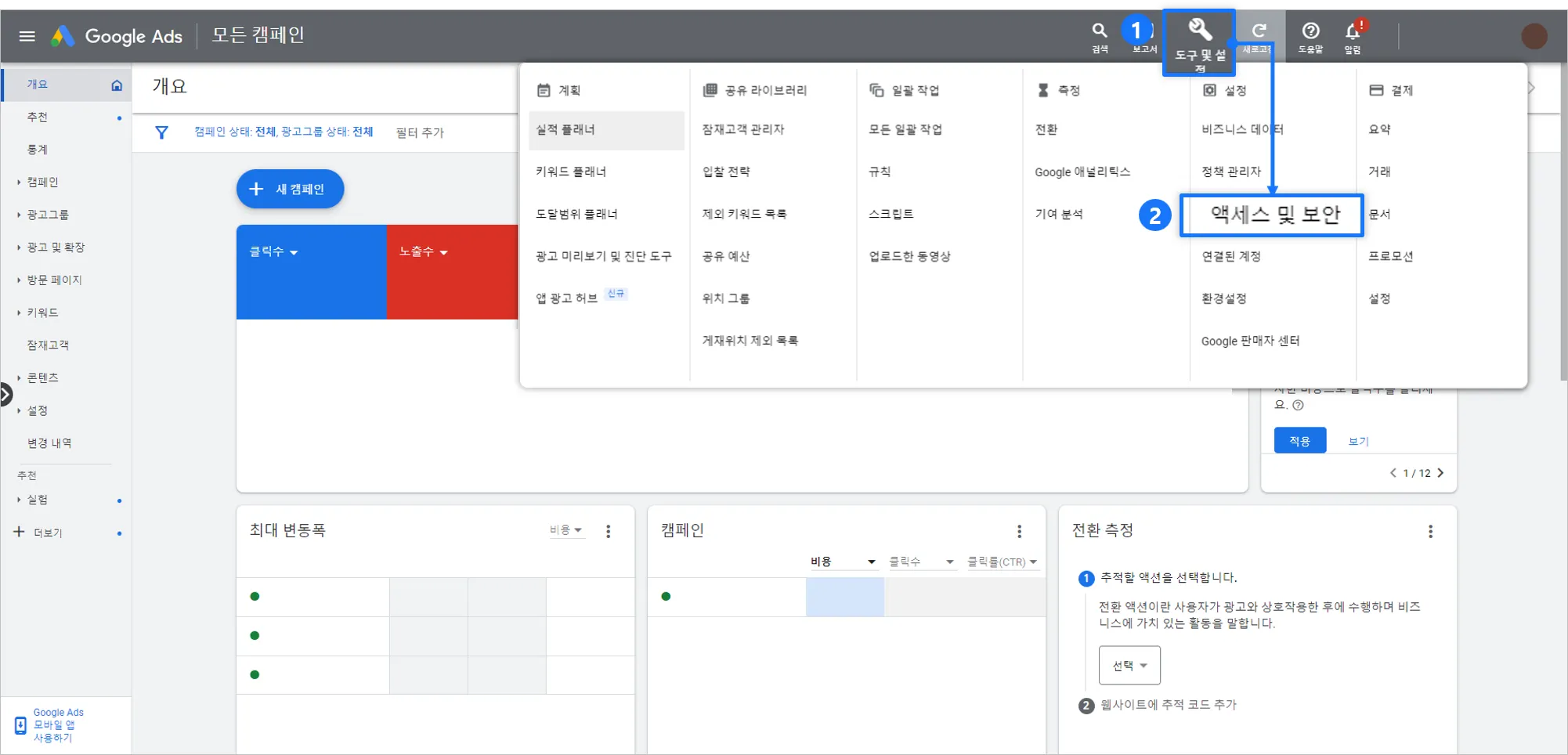Viewport: 1568px width, 755px height.
Task: Open the 도구 및 설정 wrench icon
Action: coord(1200,31)
